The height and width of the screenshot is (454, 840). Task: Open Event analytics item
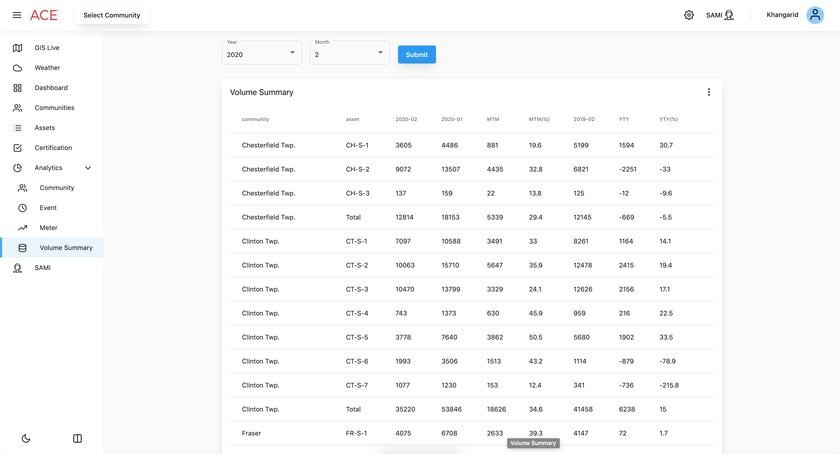[x=48, y=208]
